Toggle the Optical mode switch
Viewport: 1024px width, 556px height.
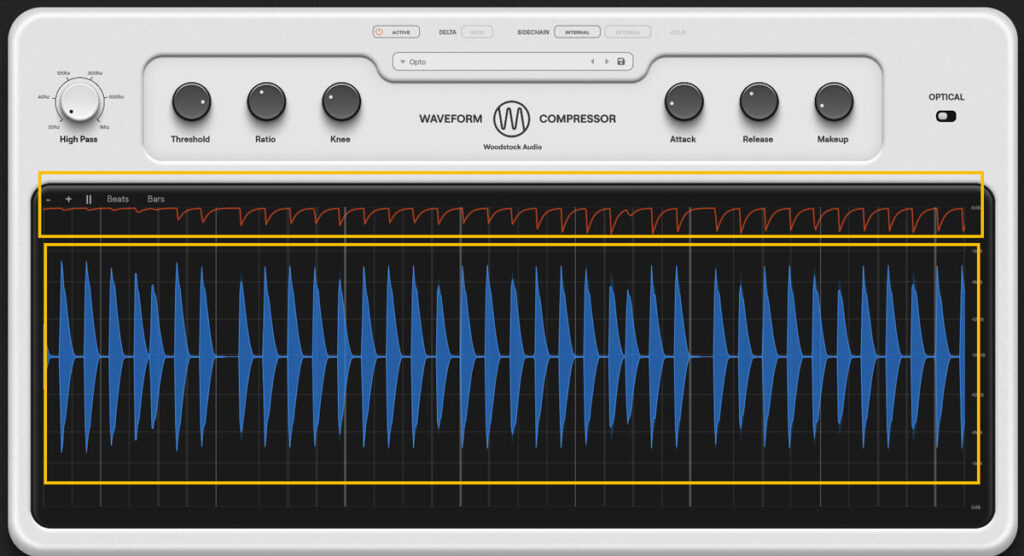click(946, 116)
